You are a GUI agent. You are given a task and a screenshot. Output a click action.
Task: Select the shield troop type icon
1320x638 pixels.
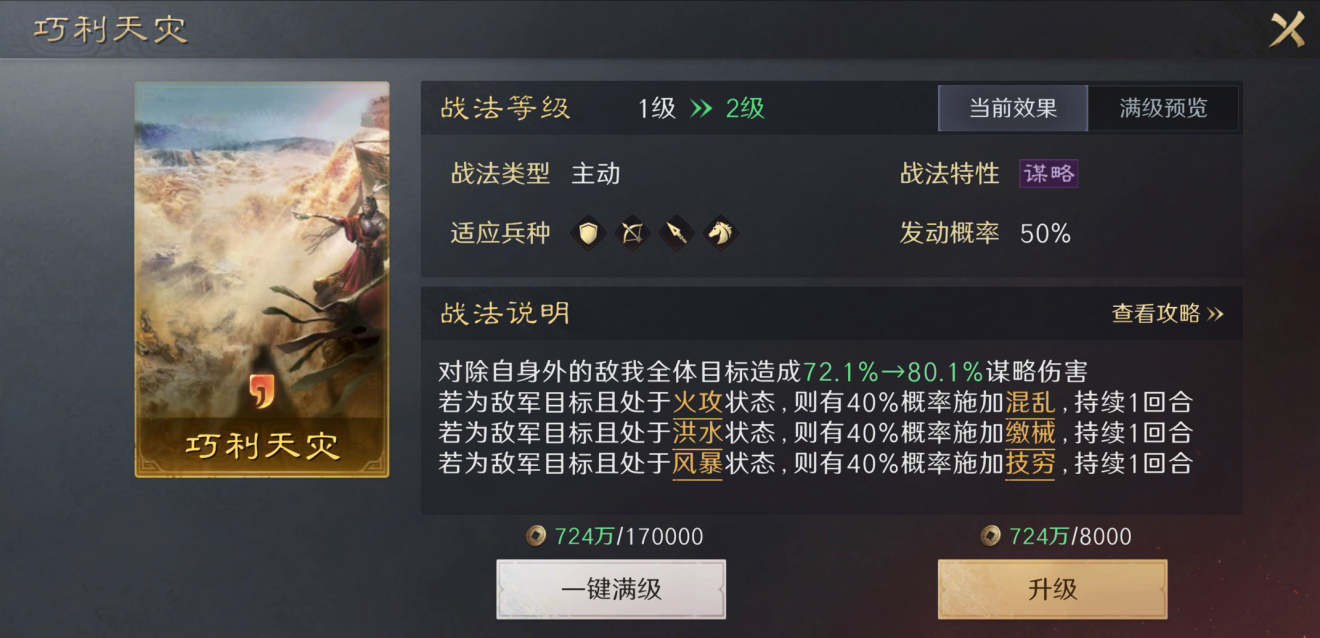coord(588,234)
